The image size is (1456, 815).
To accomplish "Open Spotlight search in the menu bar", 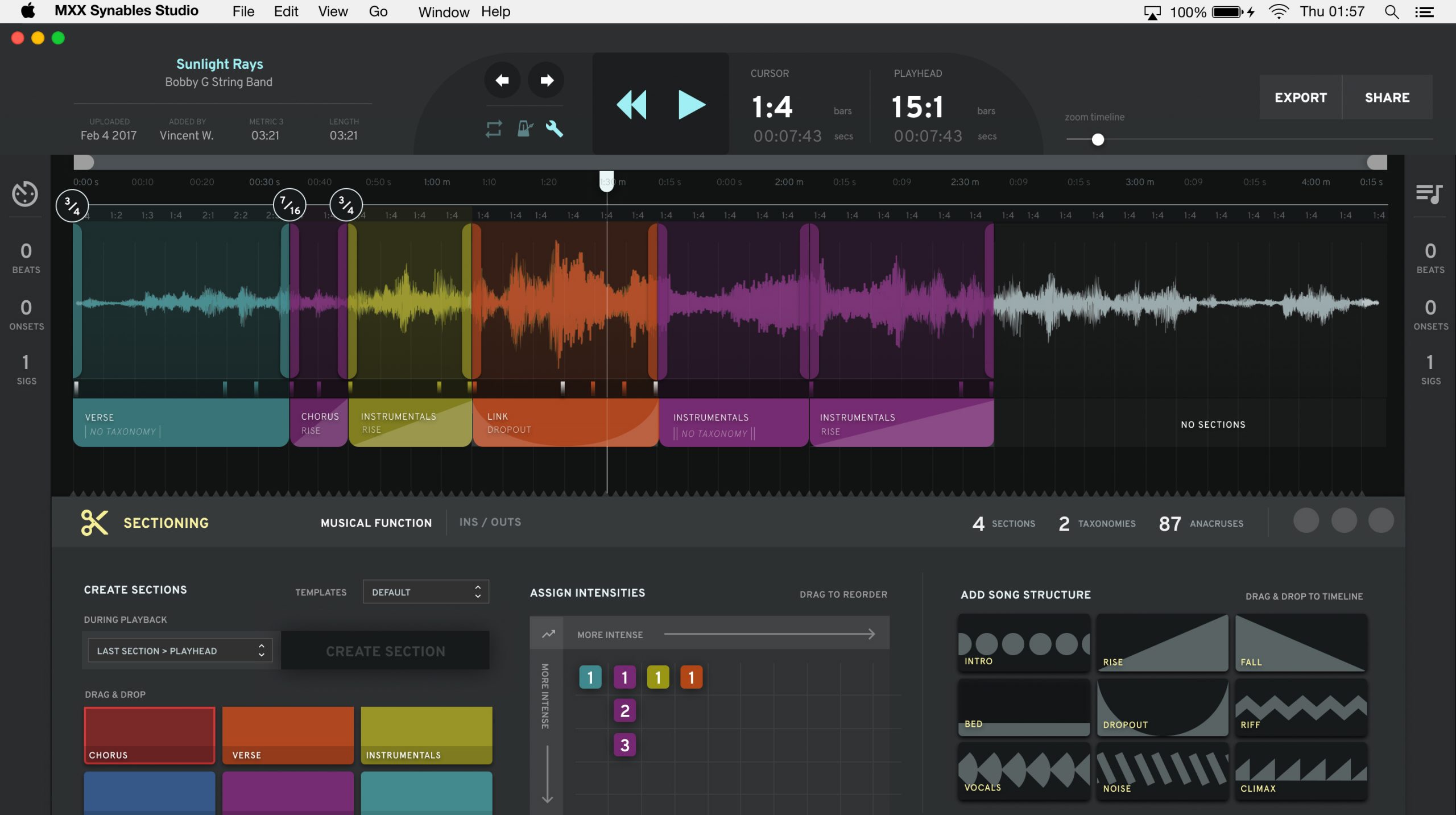I will click(1391, 11).
